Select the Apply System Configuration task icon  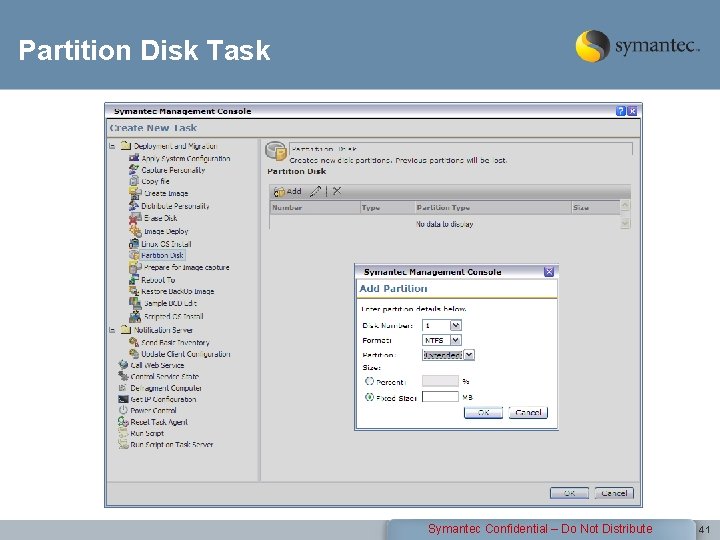134,158
